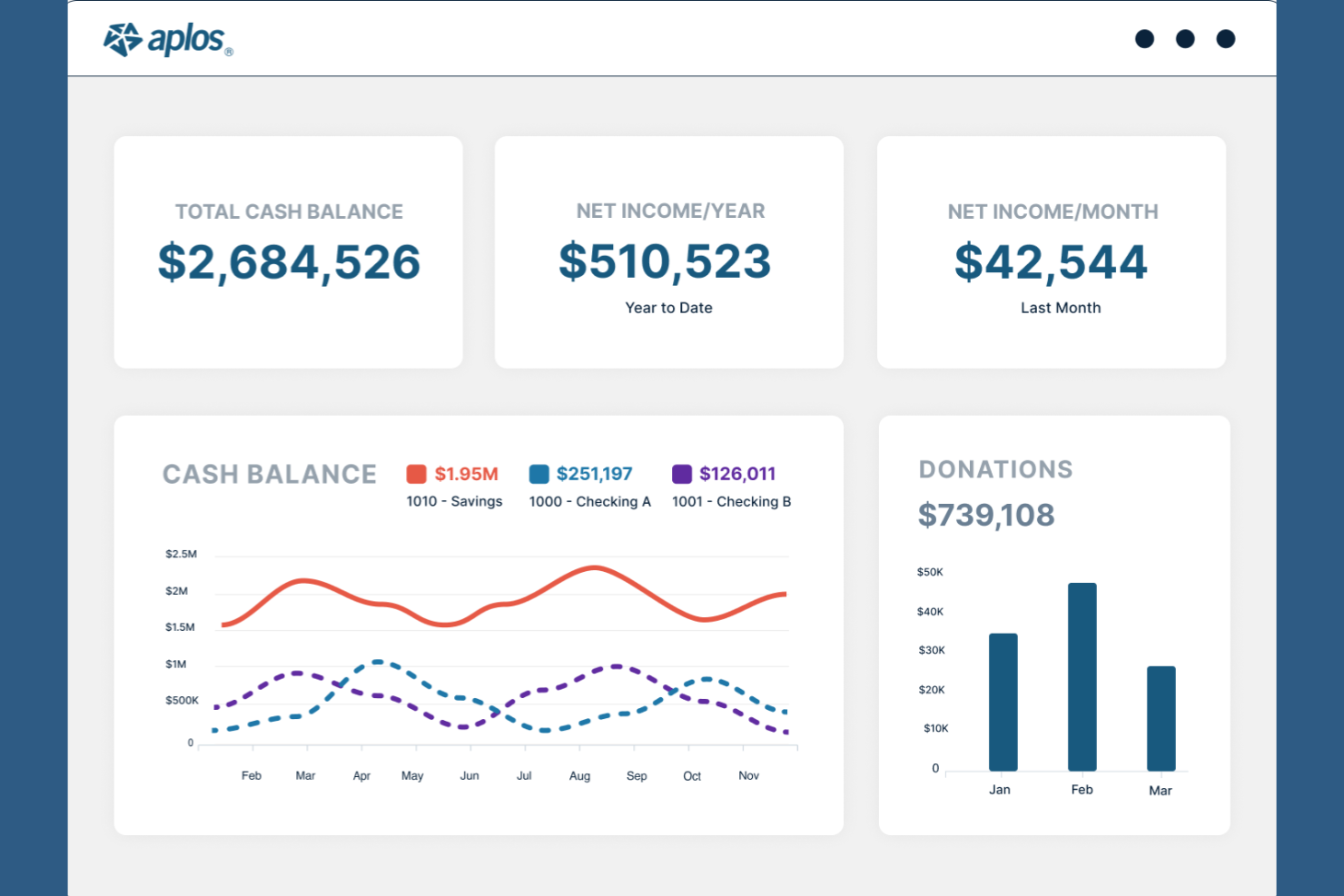Click the Aplos star logo icon
1344x896 pixels.
(x=122, y=40)
